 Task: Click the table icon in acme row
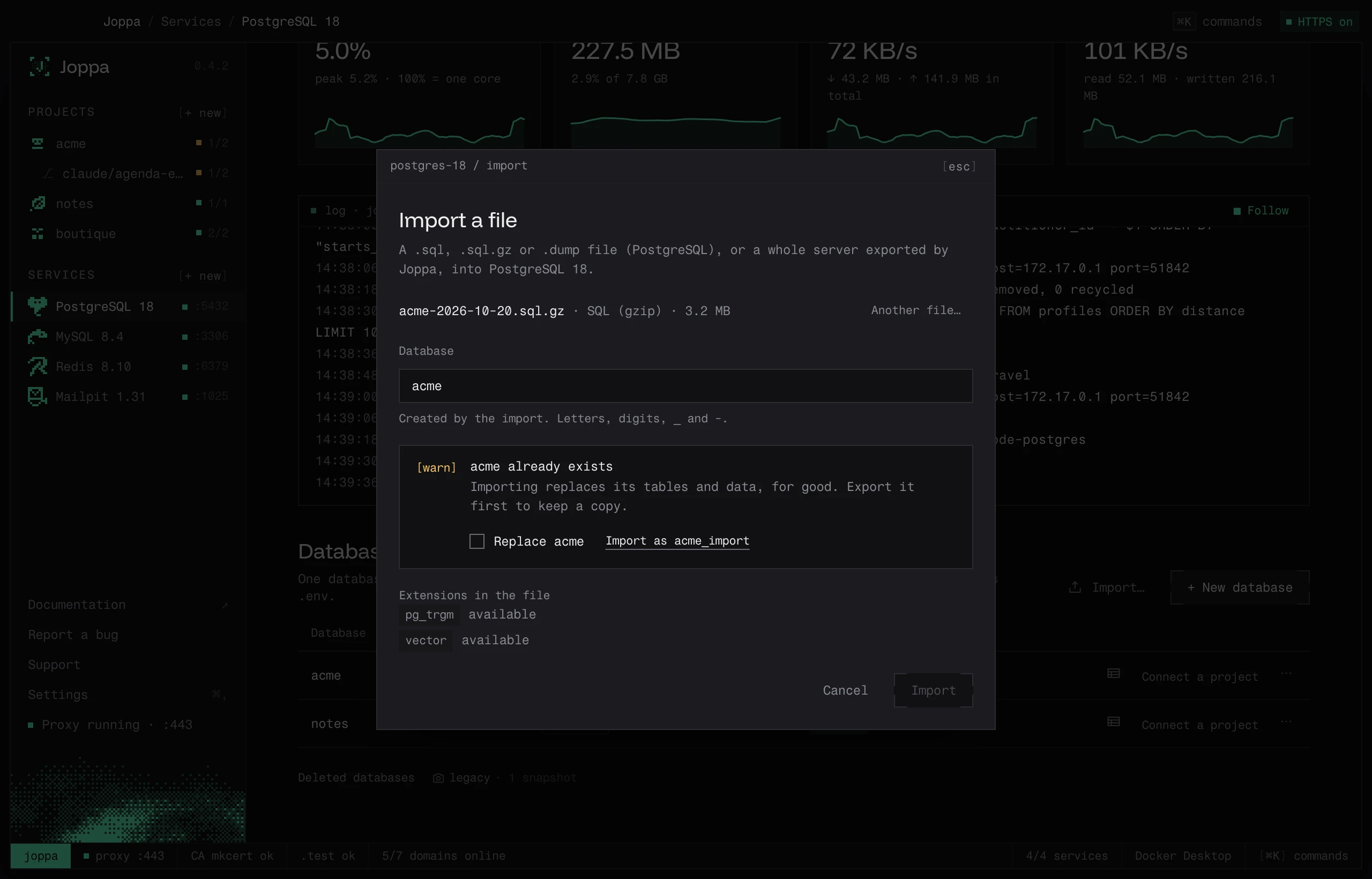pyautogui.click(x=1113, y=674)
